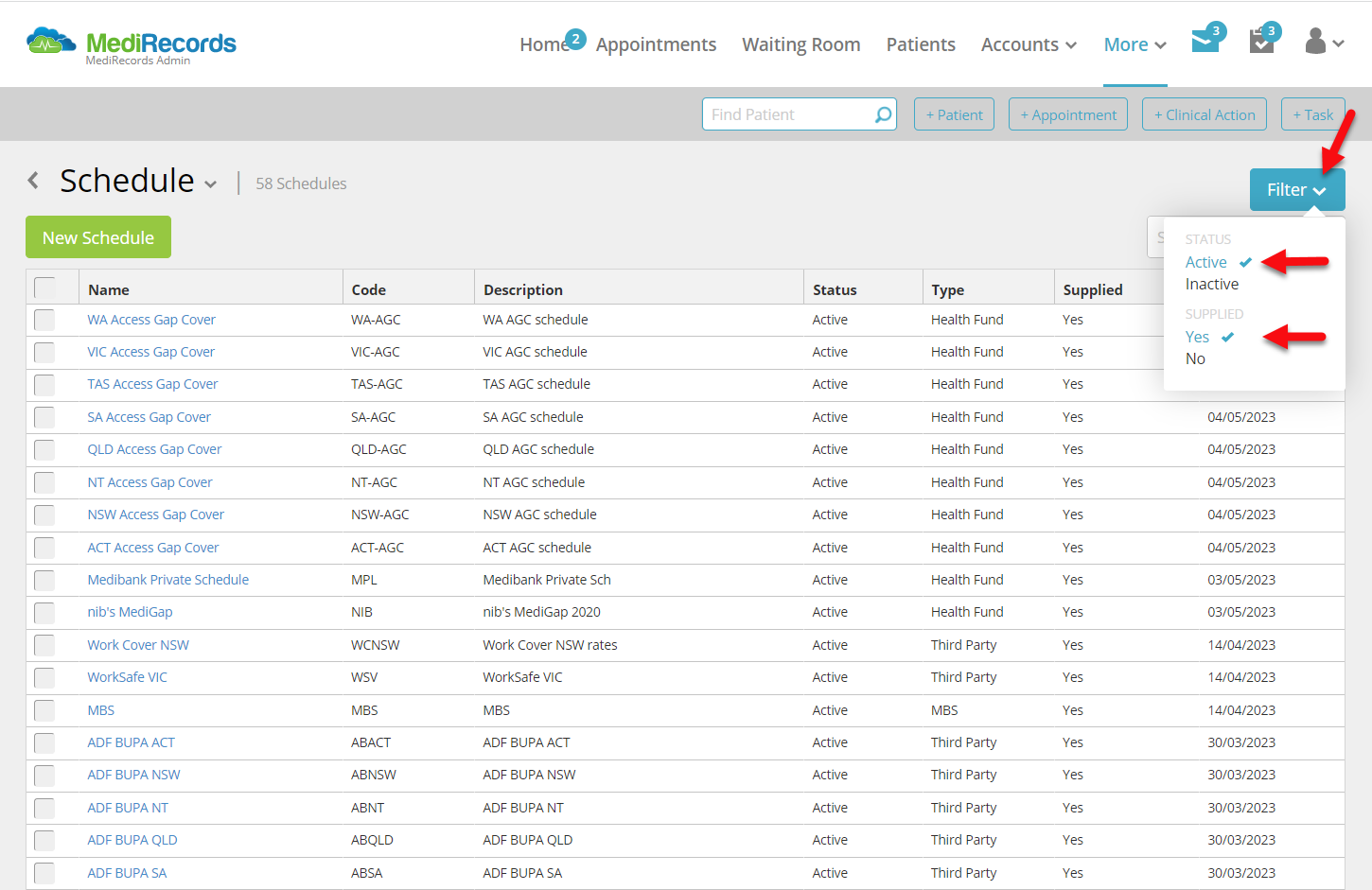The height and width of the screenshot is (890, 1372).
Task: Select Active status filter
Action: pos(1206,262)
